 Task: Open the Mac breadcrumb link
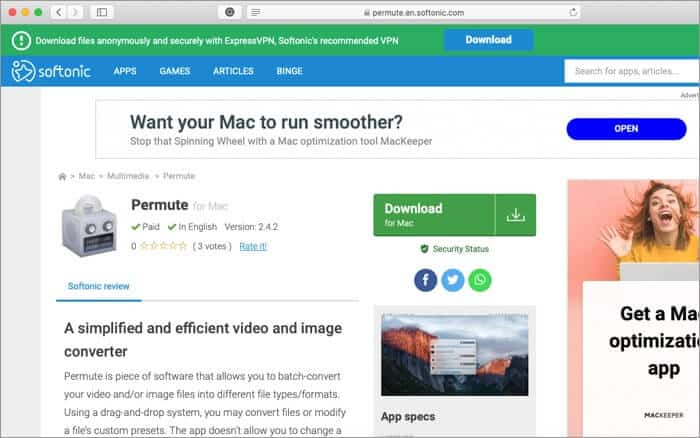point(87,176)
